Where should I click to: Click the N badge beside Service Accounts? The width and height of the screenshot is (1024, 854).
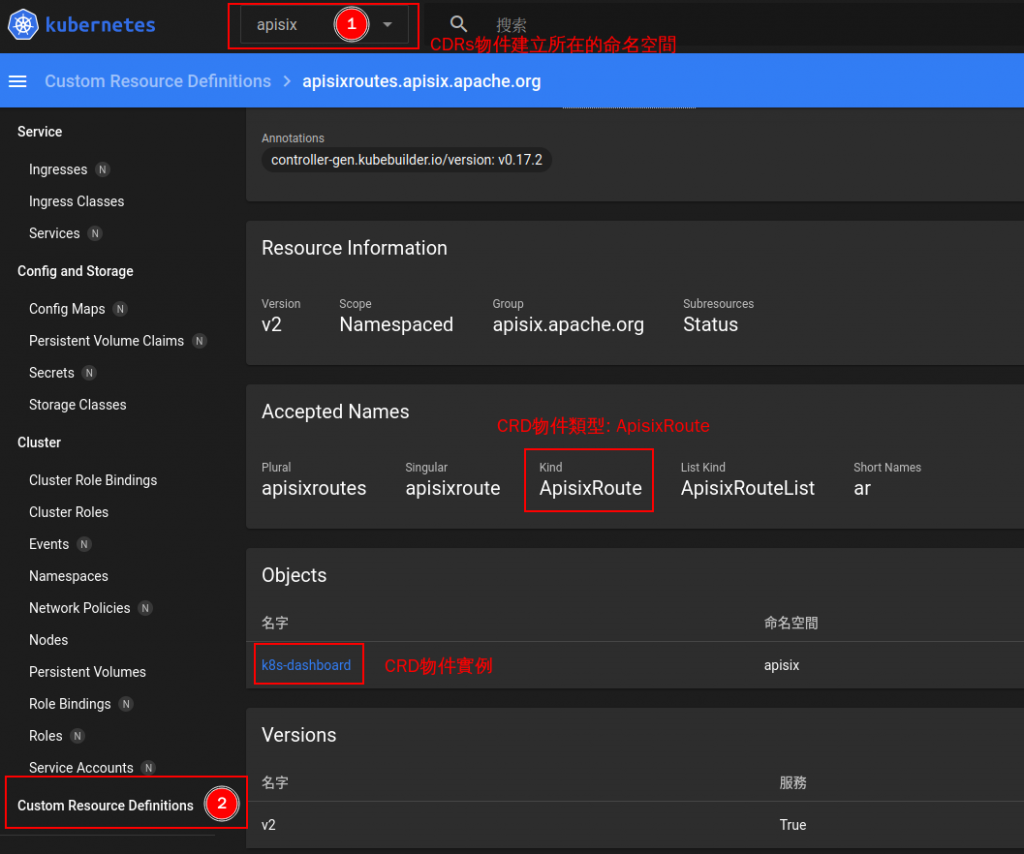[149, 768]
